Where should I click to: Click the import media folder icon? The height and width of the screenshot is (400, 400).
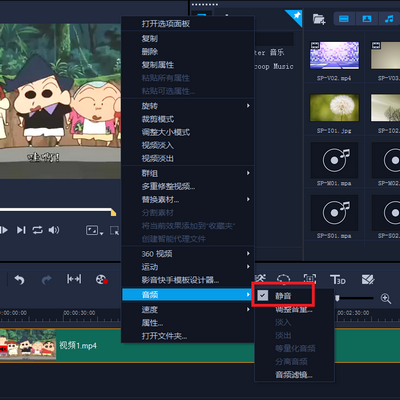click(x=319, y=19)
